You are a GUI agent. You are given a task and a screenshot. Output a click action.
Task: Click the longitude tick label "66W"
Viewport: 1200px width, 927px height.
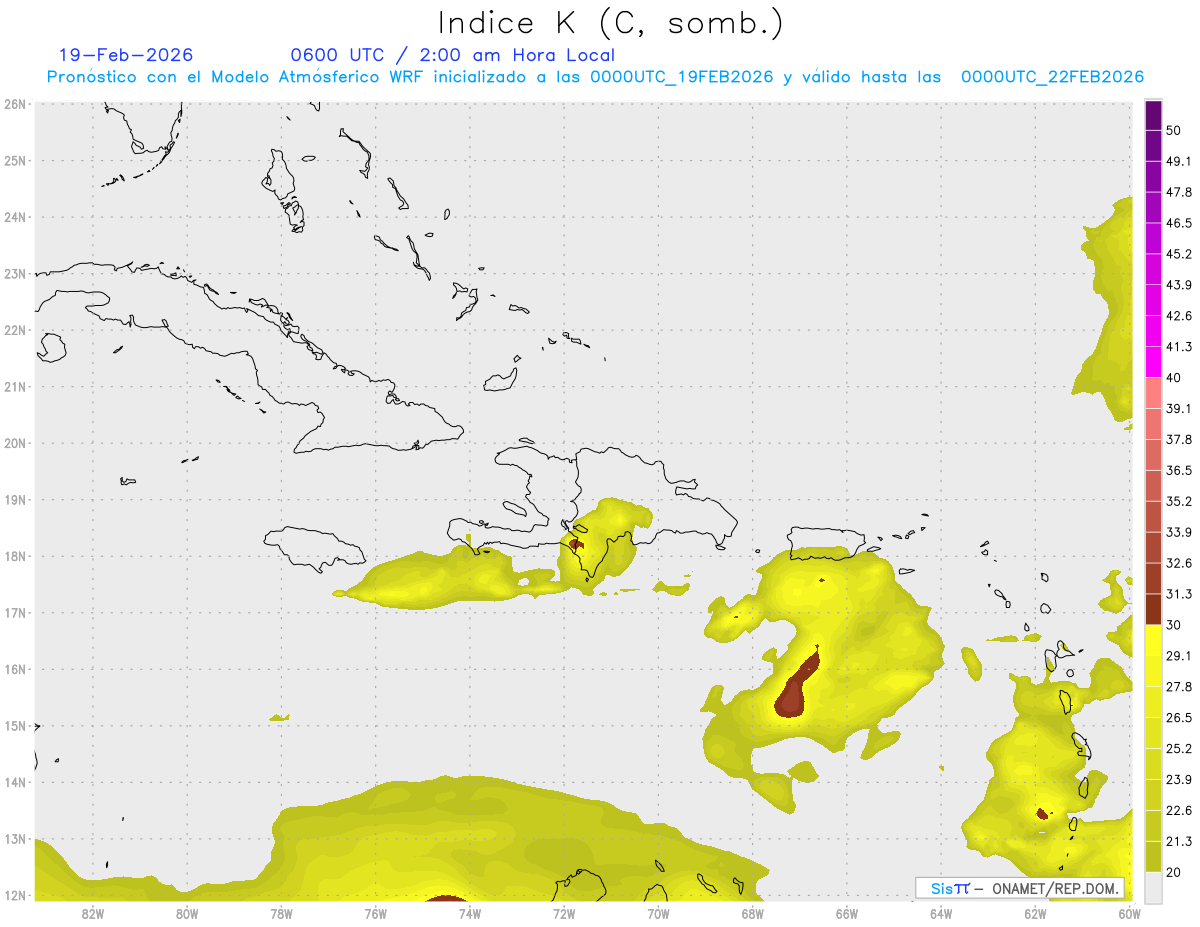point(847,914)
